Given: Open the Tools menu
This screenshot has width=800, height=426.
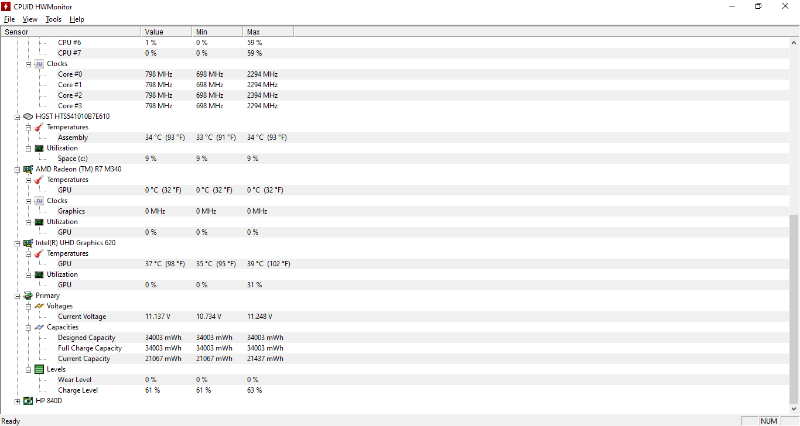Looking at the screenshot, I should coord(54,19).
